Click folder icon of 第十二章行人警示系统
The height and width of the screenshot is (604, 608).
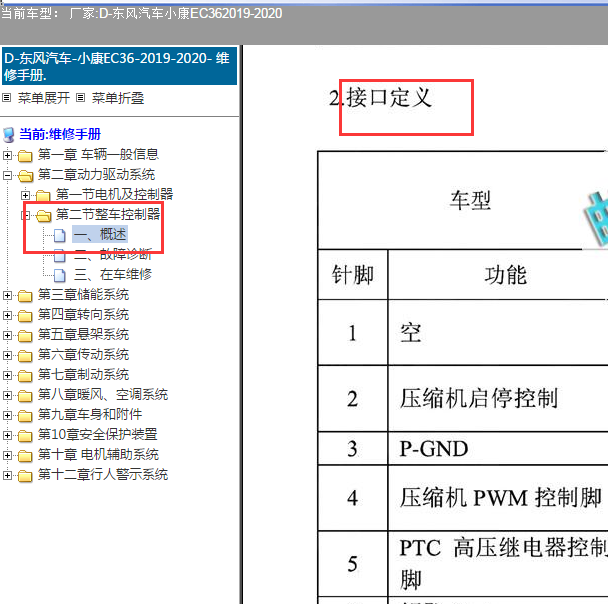coord(25,476)
